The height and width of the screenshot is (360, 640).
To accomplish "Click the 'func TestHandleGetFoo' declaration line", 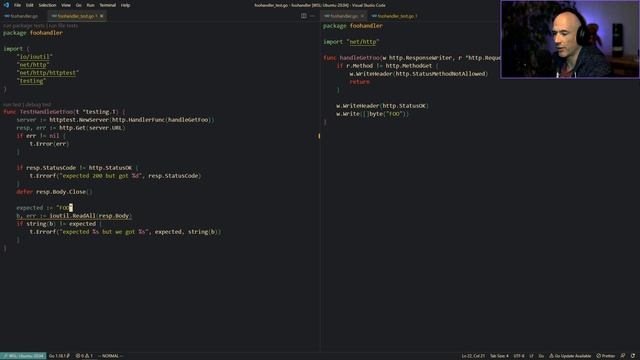I will pyautogui.click(x=64, y=112).
